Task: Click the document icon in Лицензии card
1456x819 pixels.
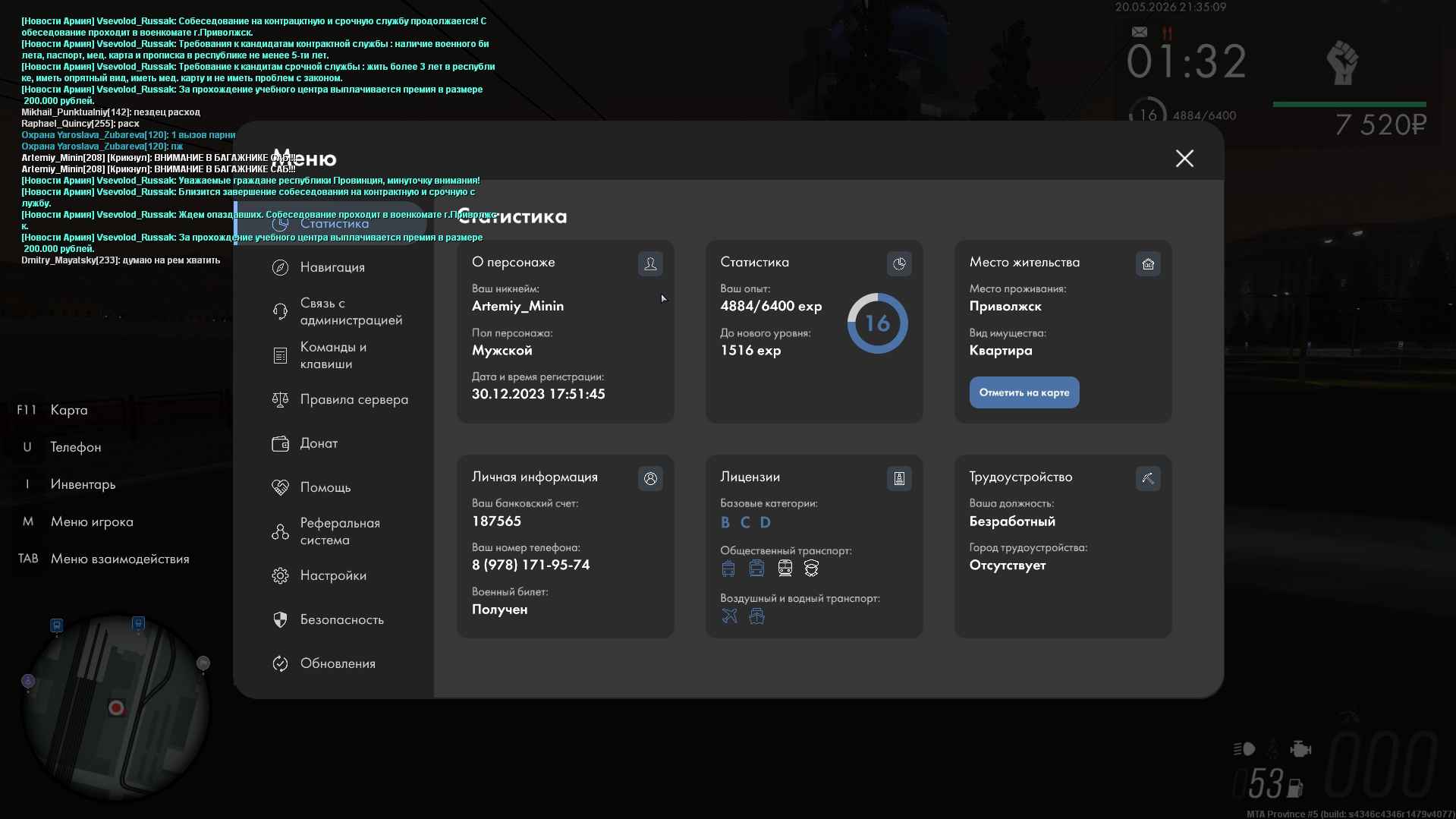Action: point(899,478)
